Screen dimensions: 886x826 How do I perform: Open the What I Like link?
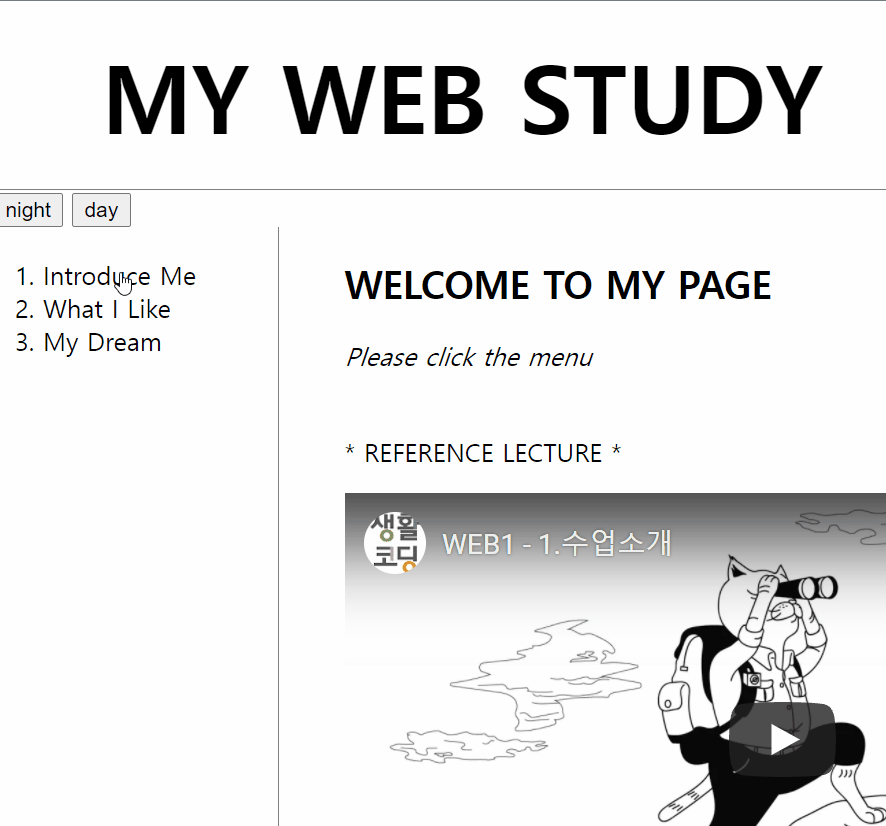coord(107,310)
